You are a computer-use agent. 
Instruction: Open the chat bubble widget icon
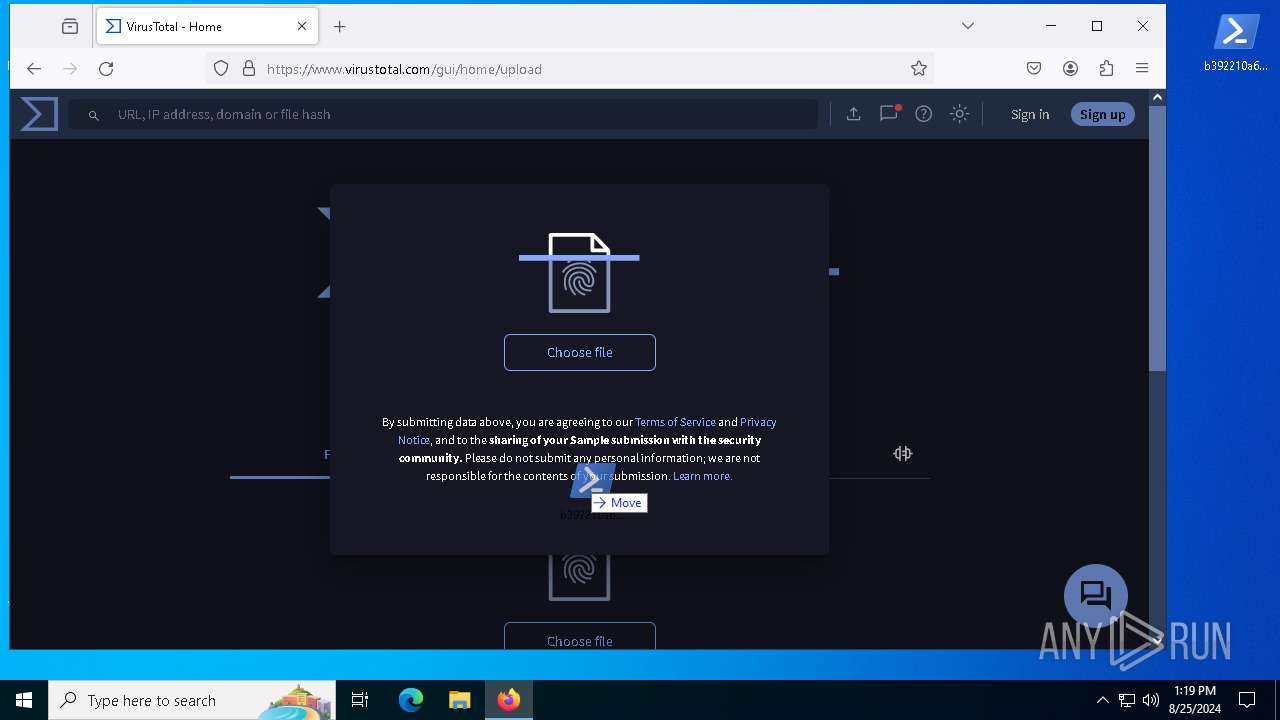[x=1096, y=596]
